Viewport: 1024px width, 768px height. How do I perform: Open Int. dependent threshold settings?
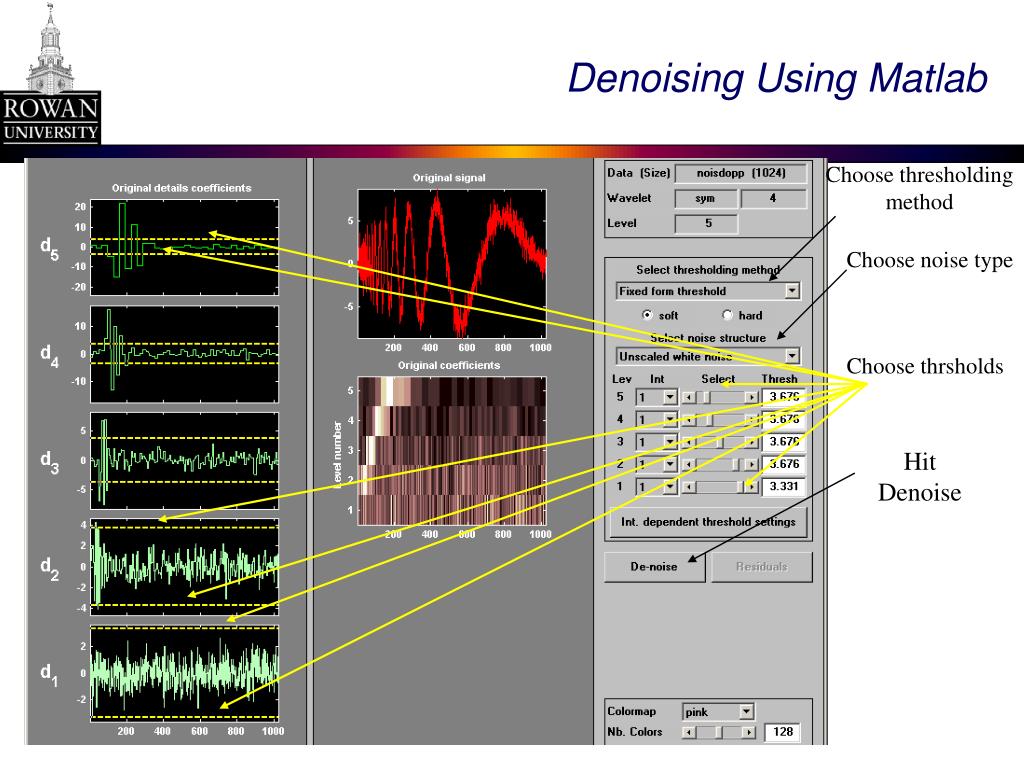tap(709, 522)
